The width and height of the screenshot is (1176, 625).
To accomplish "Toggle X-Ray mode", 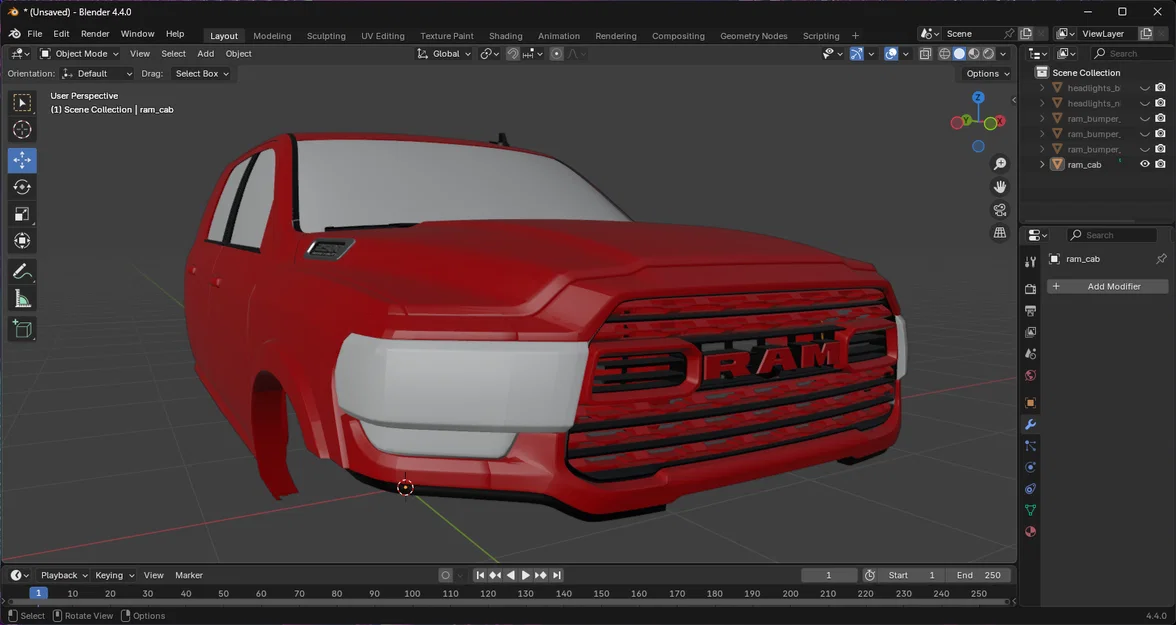I will [x=926, y=54].
